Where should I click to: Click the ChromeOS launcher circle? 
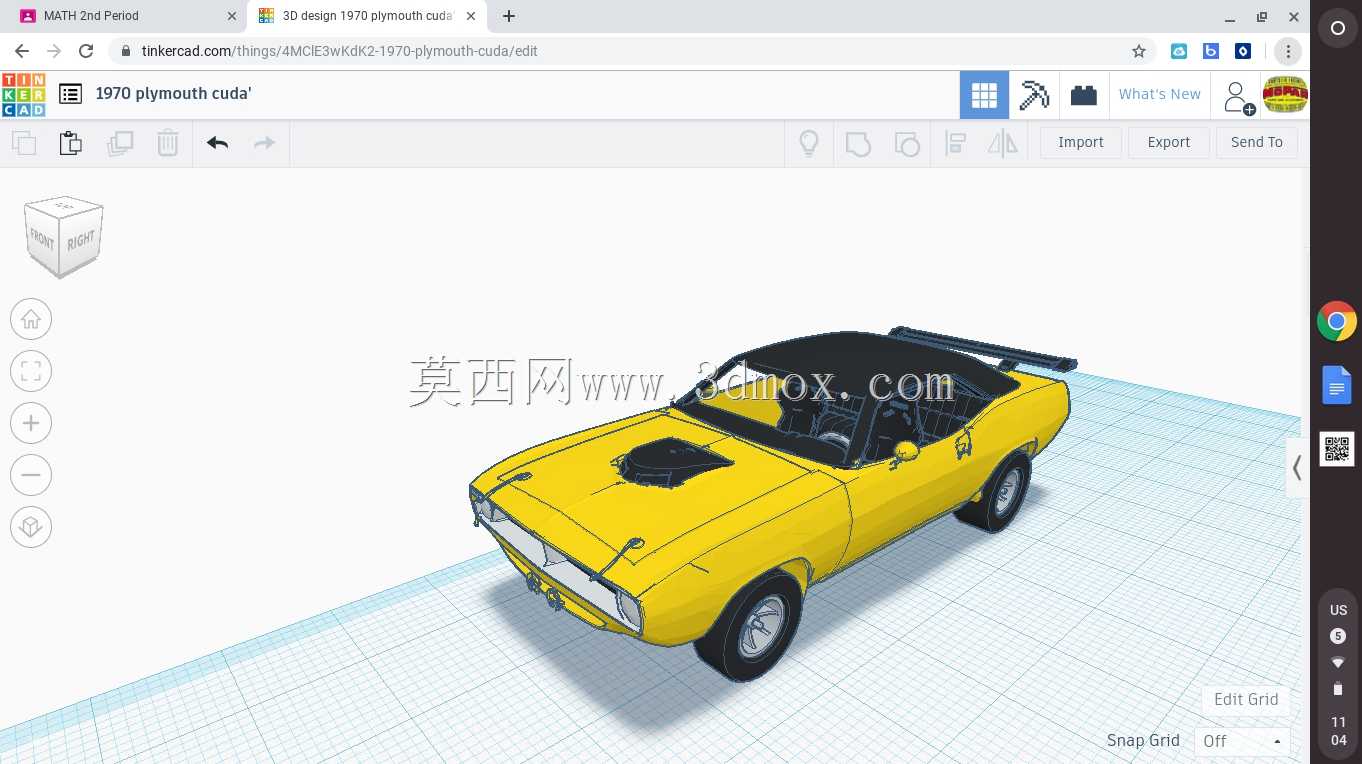point(1338,29)
